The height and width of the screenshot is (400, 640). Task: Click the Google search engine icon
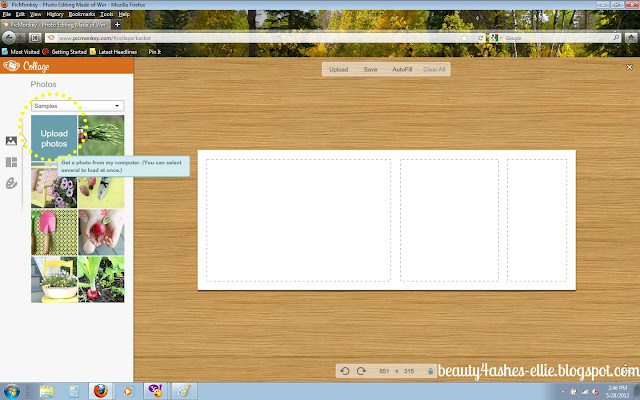pyautogui.click(x=495, y=38)
